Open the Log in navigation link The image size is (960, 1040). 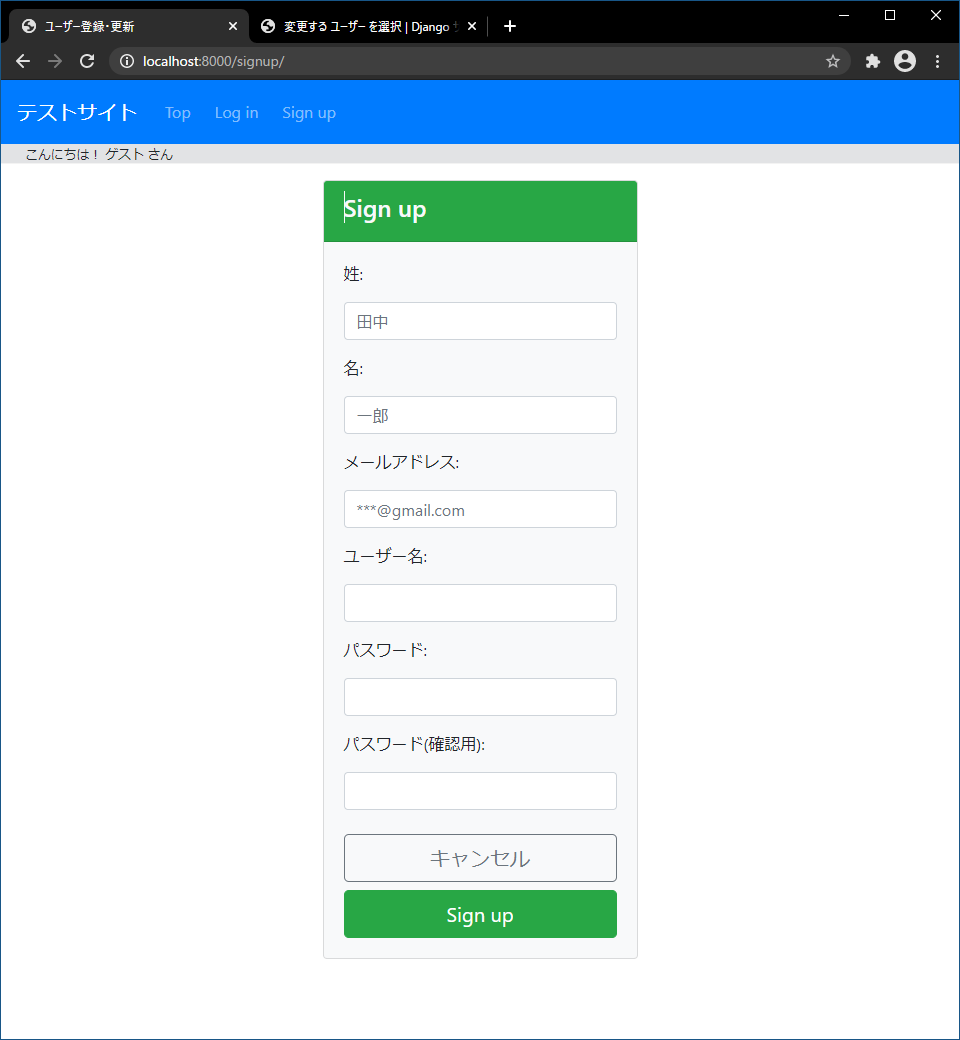236,113
